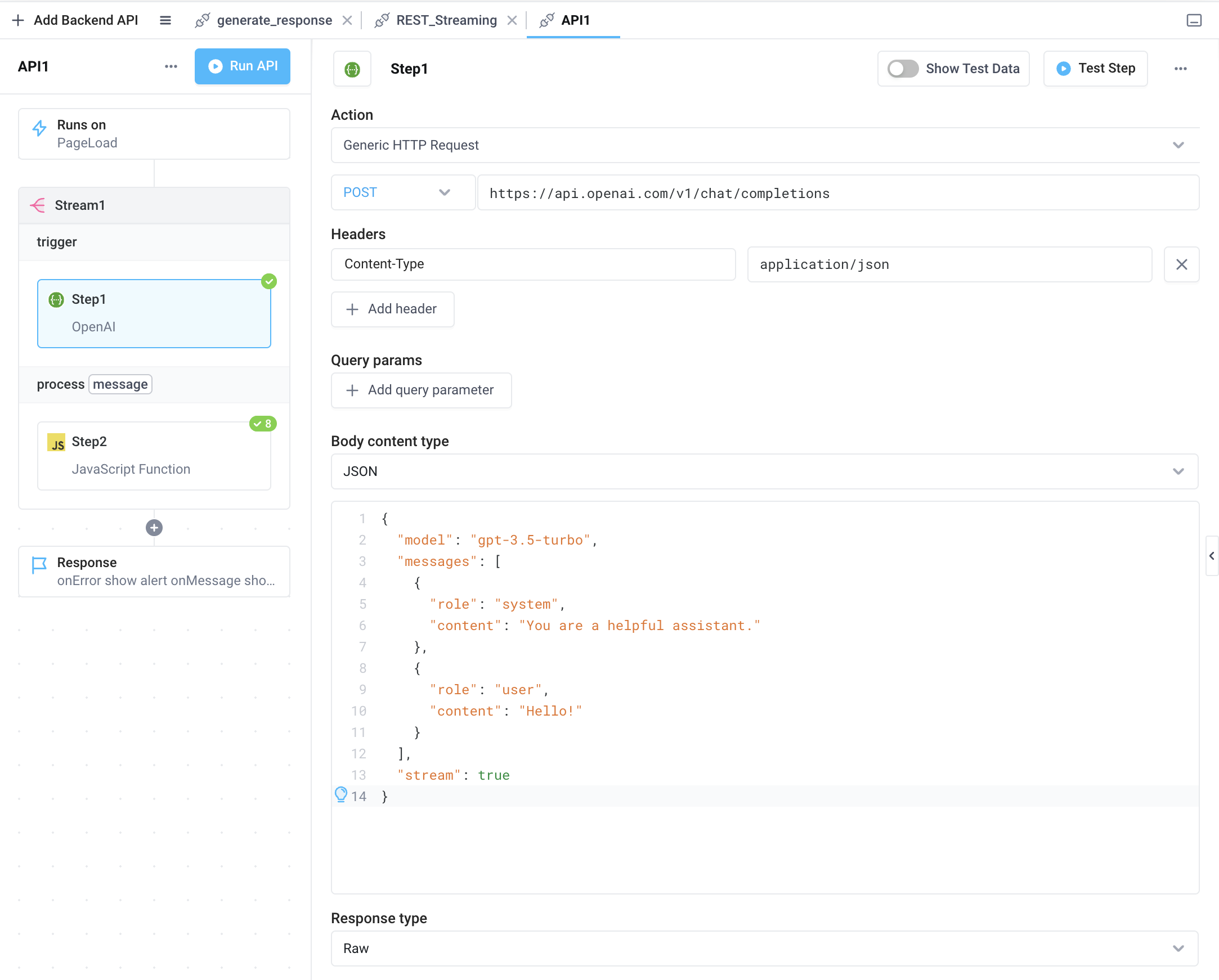Image resolution: width=1219 pixels, height=980 pixels.
Task: Click the message process label
Action: point(120,384)
